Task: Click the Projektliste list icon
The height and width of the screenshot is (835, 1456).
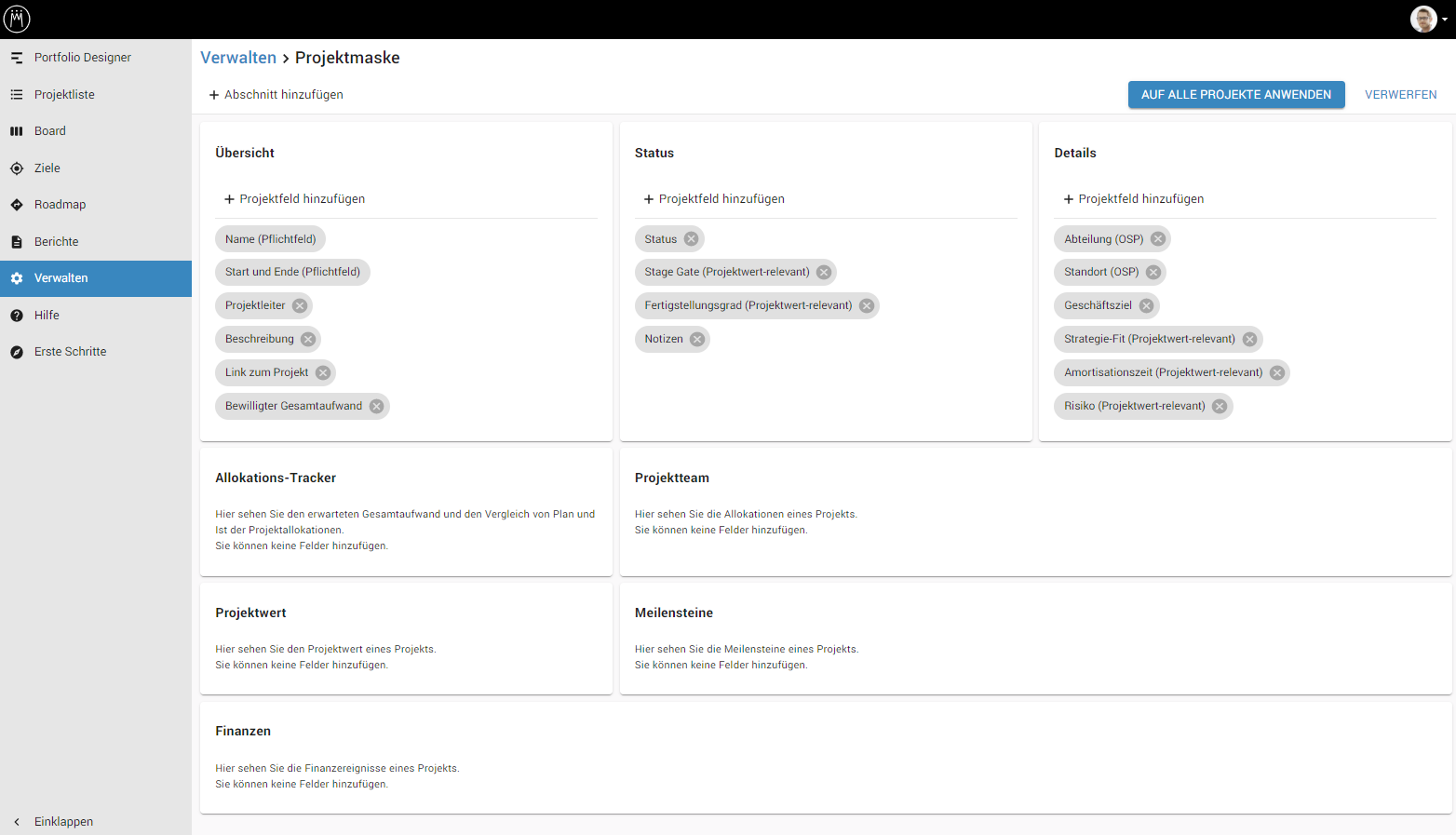Action: [x=17, y=95]
